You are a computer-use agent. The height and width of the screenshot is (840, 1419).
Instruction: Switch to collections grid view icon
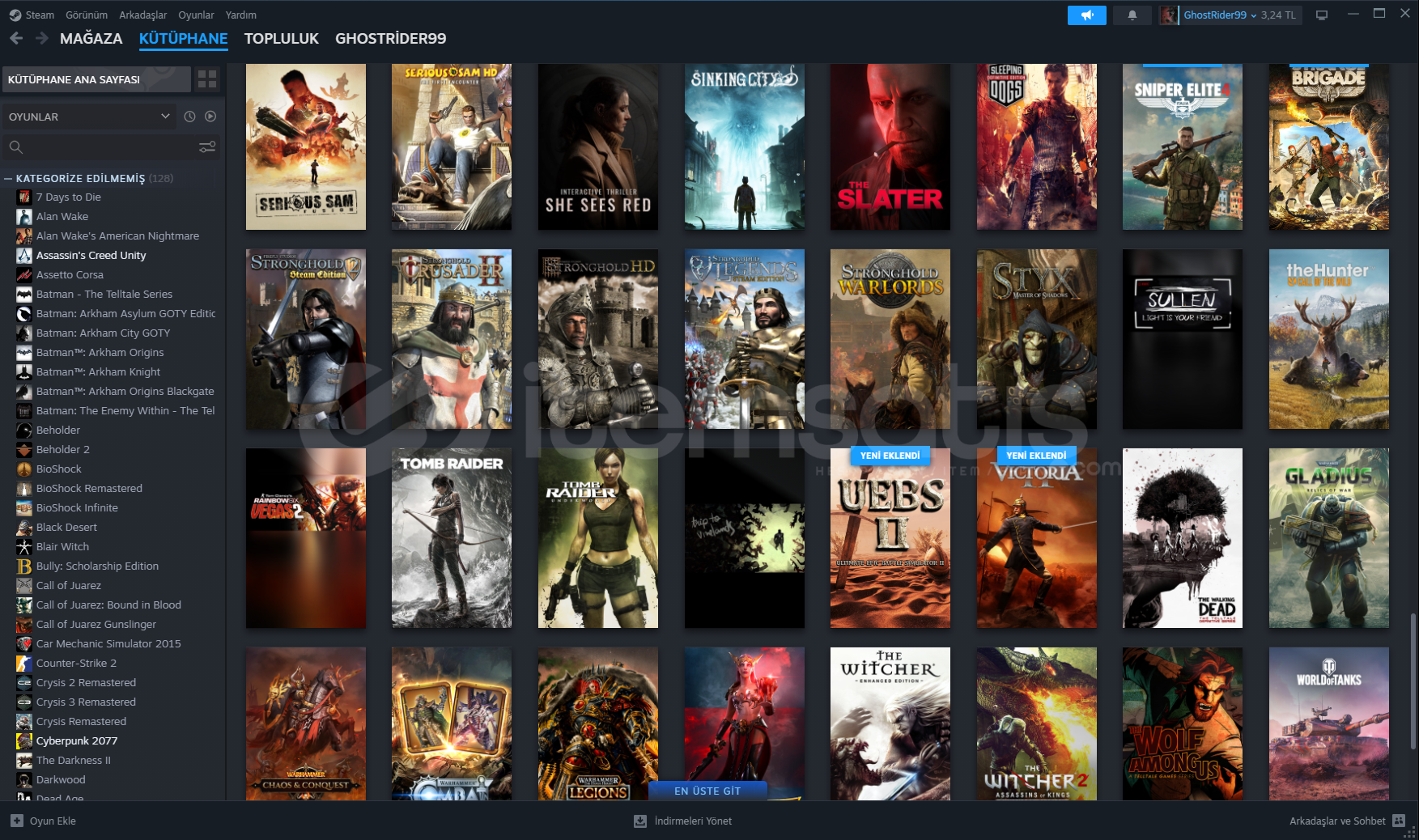tap(208, 79)
